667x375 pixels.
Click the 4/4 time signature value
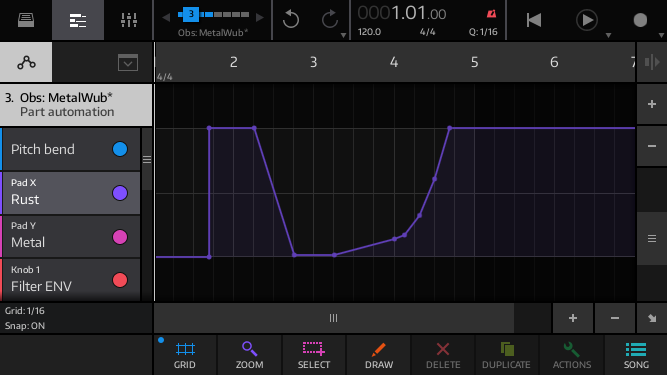tap(427, 32)
